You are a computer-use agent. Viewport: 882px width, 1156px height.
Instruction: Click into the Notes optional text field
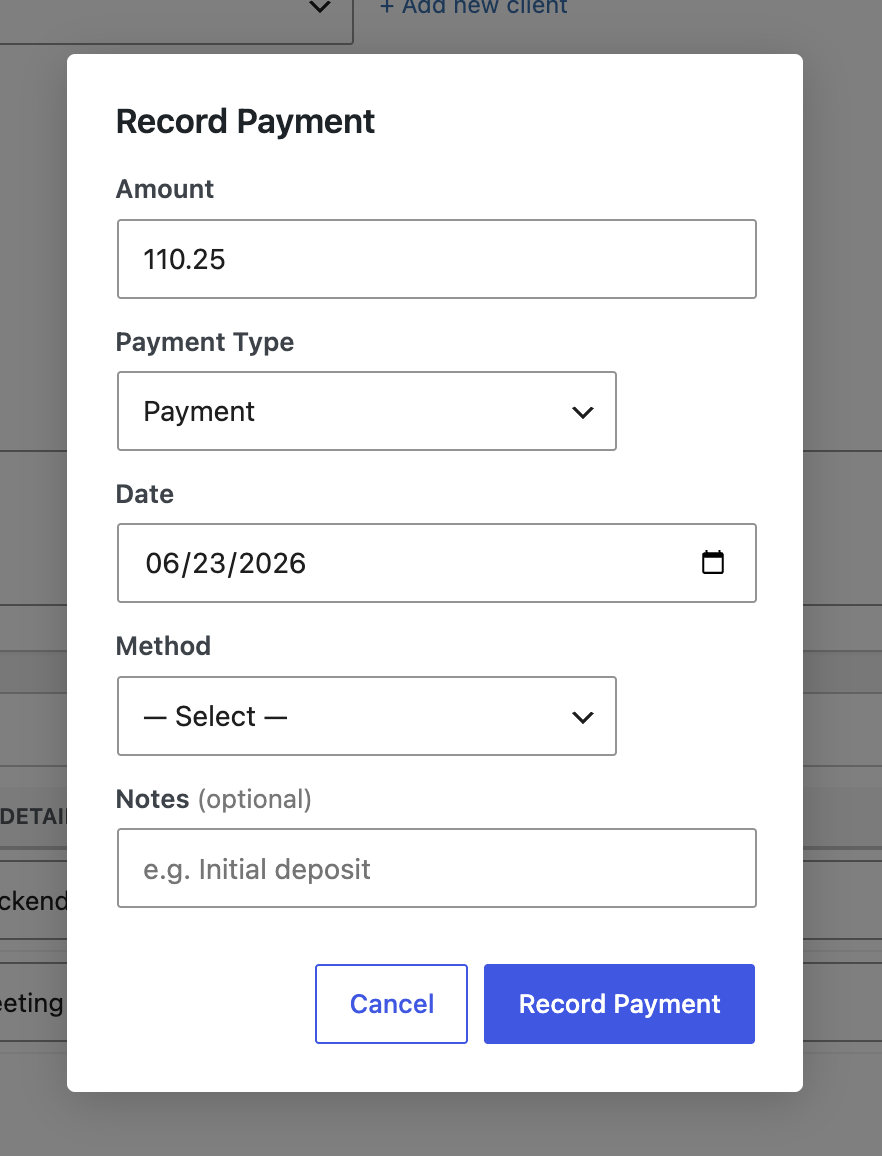tap(437, 868)
